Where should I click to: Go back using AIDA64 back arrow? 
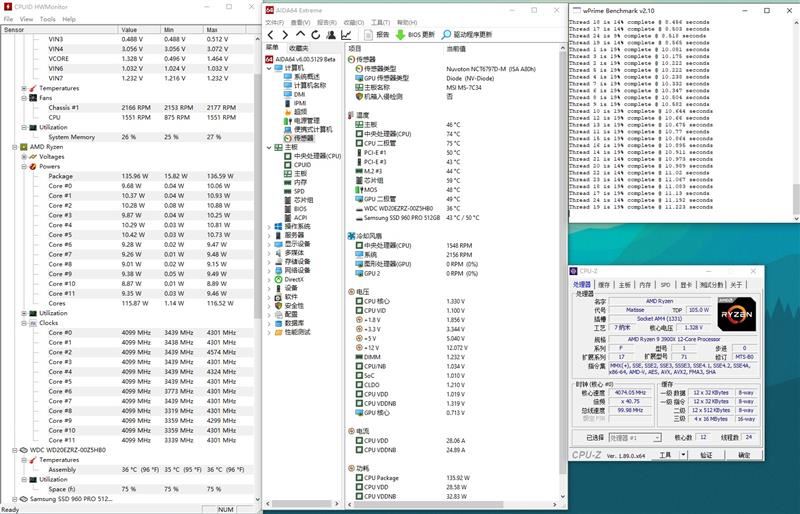[x=271, y=35]
